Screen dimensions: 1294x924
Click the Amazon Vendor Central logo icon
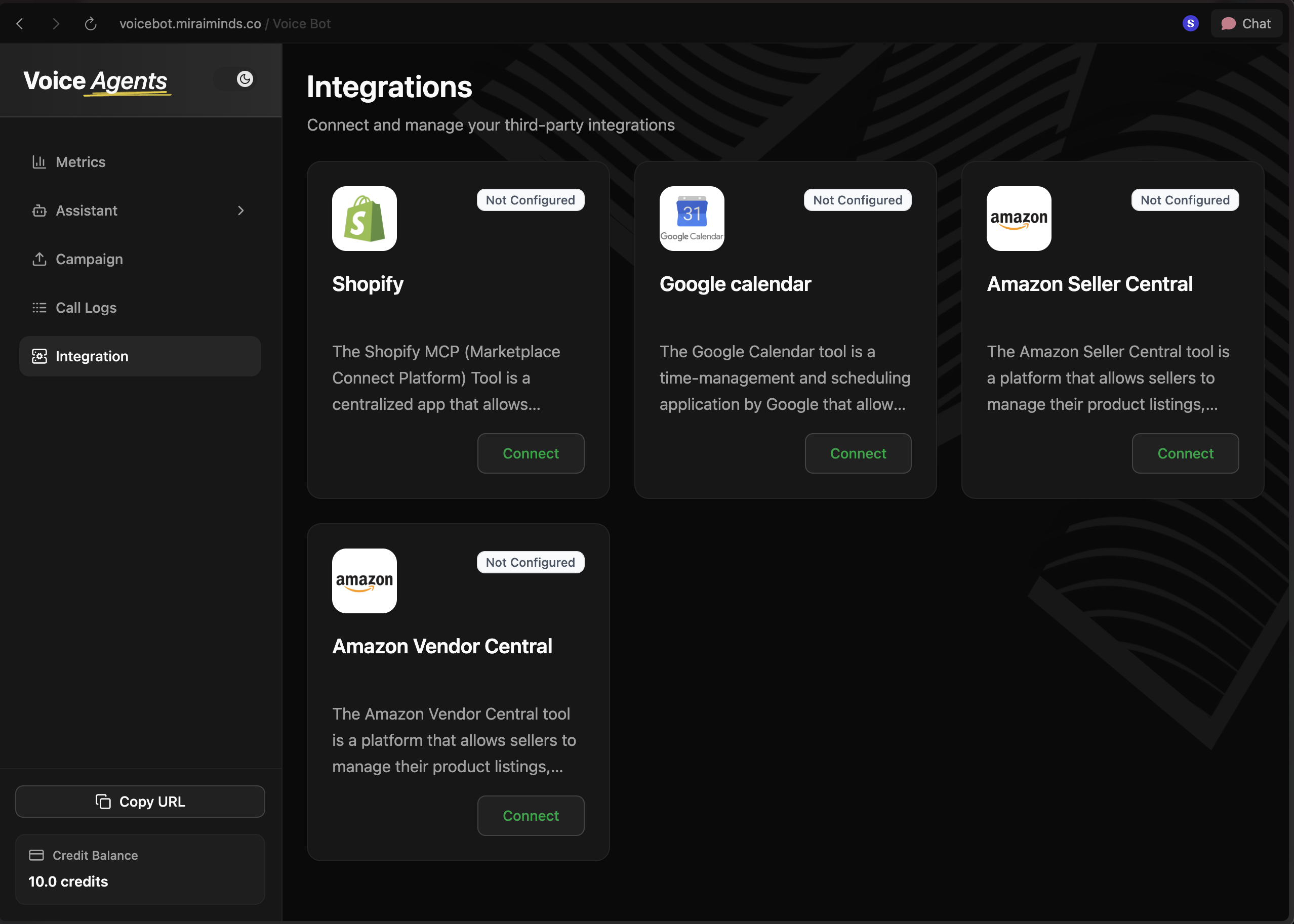364,580
